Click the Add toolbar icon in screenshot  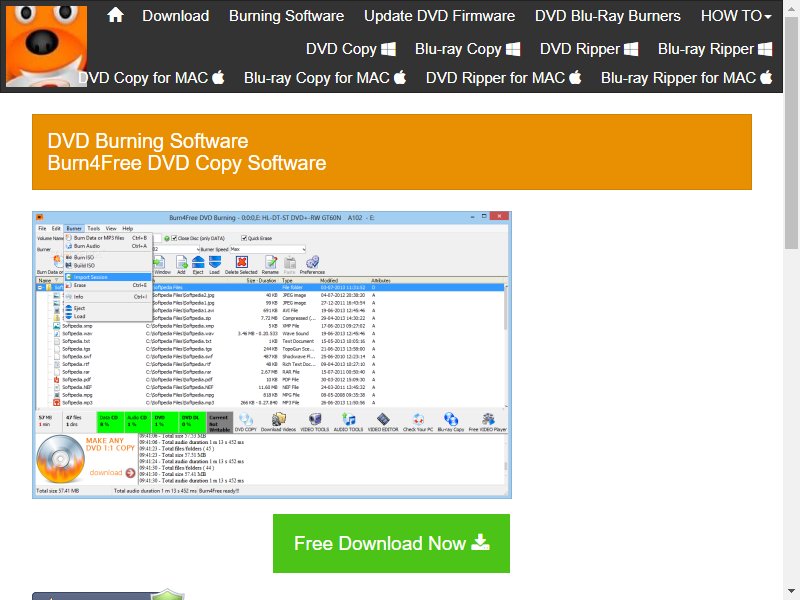pyautogui.click(x=181, y=265)
